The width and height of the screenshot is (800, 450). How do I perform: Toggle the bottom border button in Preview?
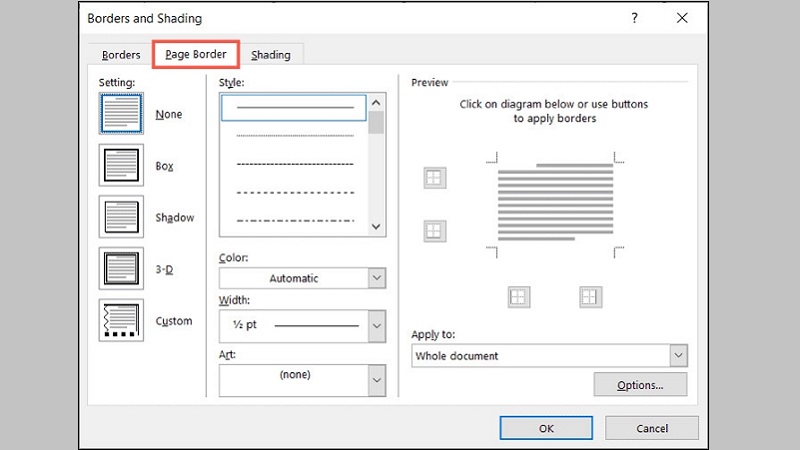tap(434, 230)
